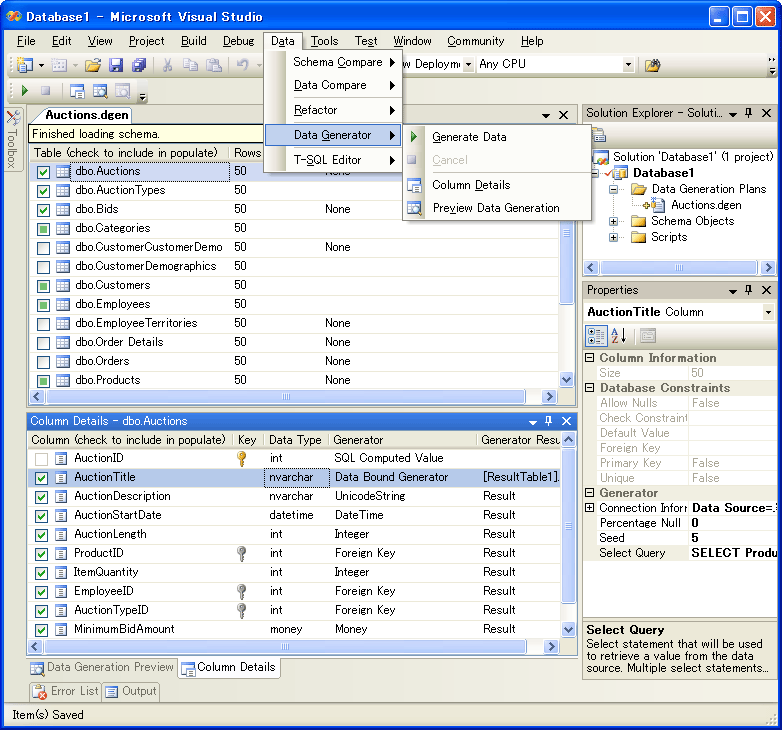Pin the Solution Explorer panel
782x730 pixels.
click(749, 113)
